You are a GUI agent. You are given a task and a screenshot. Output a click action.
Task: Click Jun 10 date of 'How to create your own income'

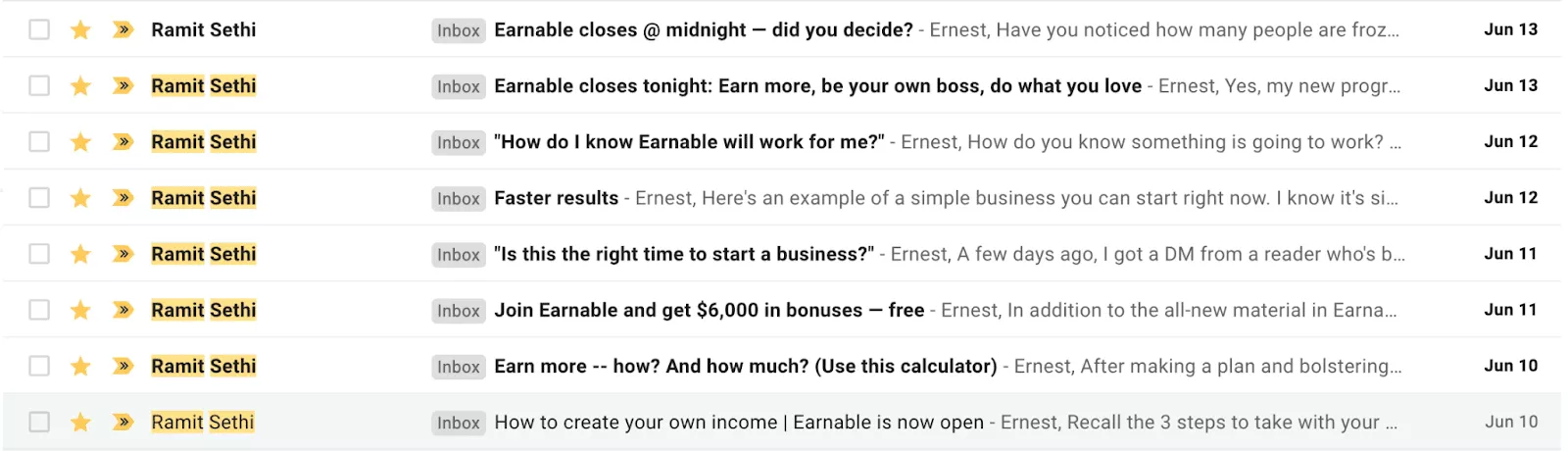click(1511, 423)
